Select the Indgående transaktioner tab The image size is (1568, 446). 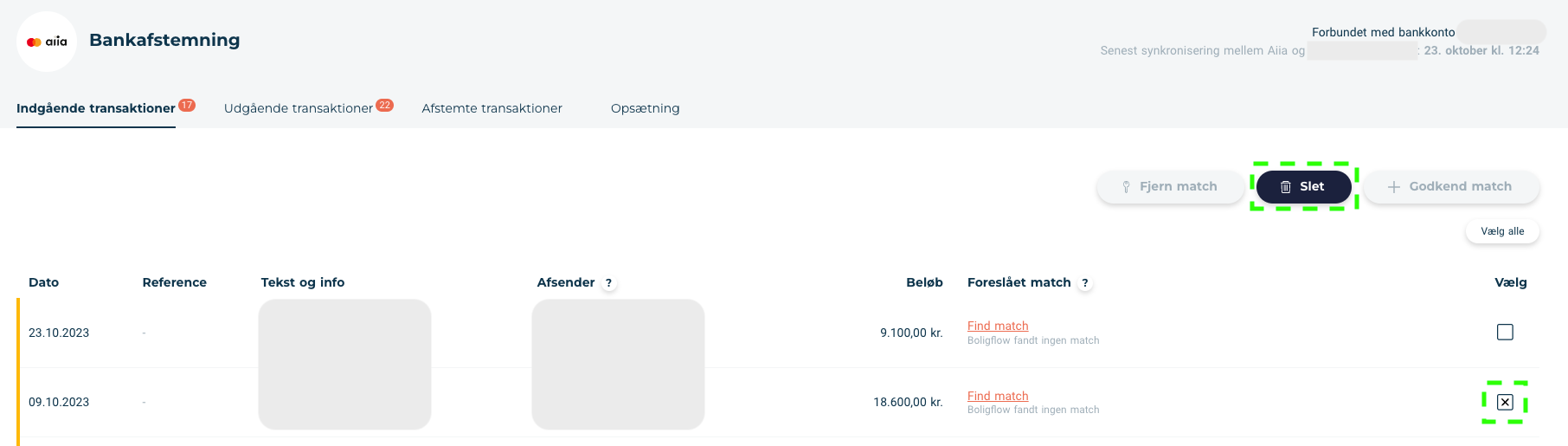click(96, 108)
